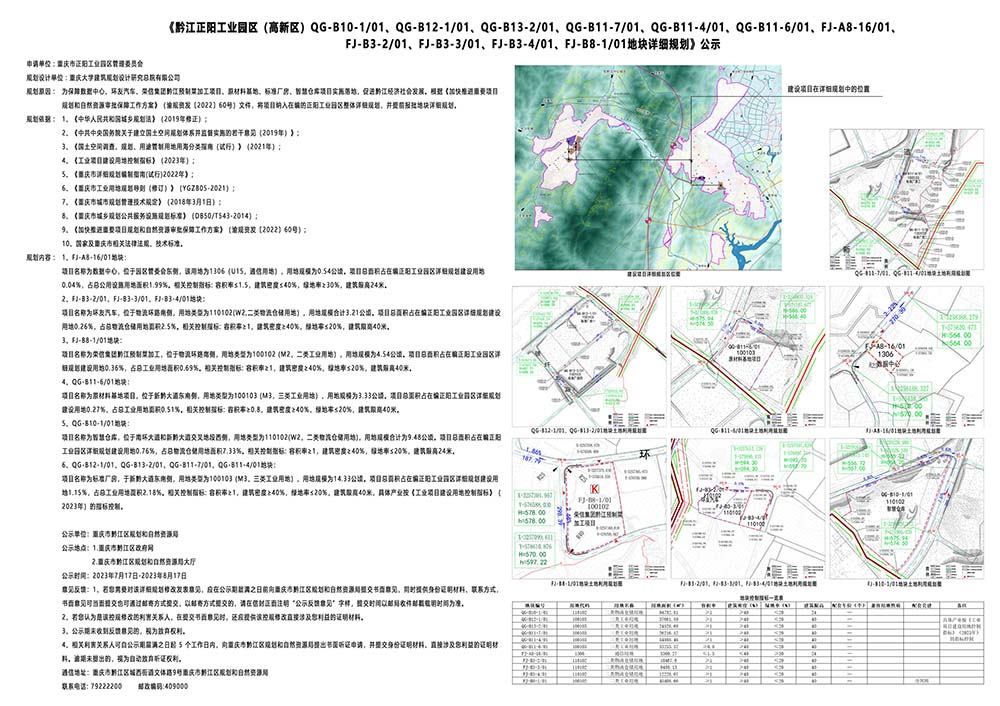The height and width of the screenshot is (706, 1000).
Task: Click the postal code '邮政编码:409000'
Action: point(163,686)
